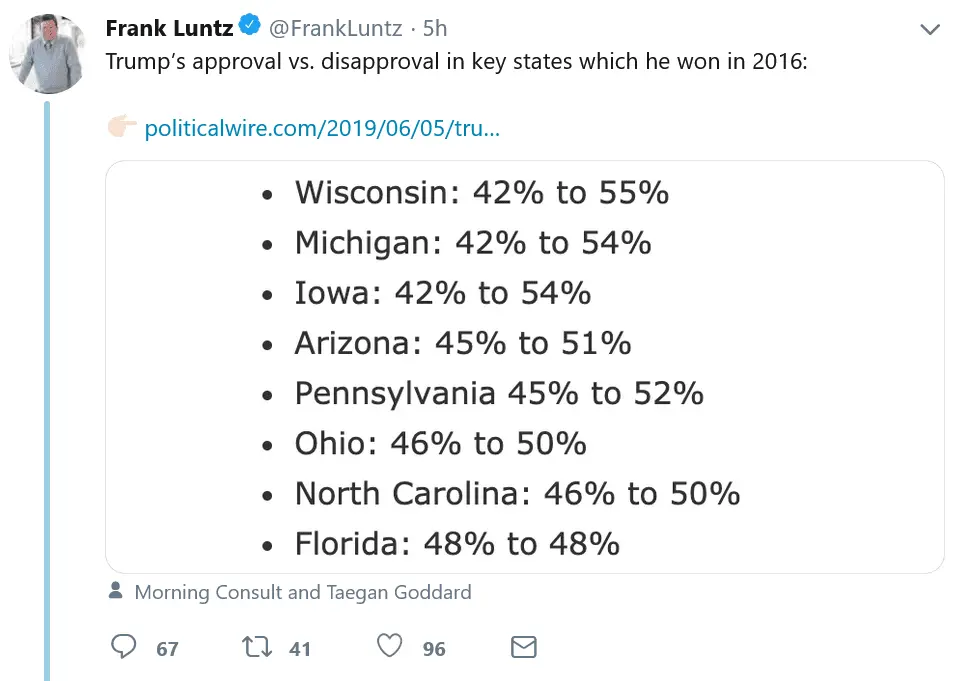
Task: Like the tweet with the heart icon
Action: (x=392, y=648)
